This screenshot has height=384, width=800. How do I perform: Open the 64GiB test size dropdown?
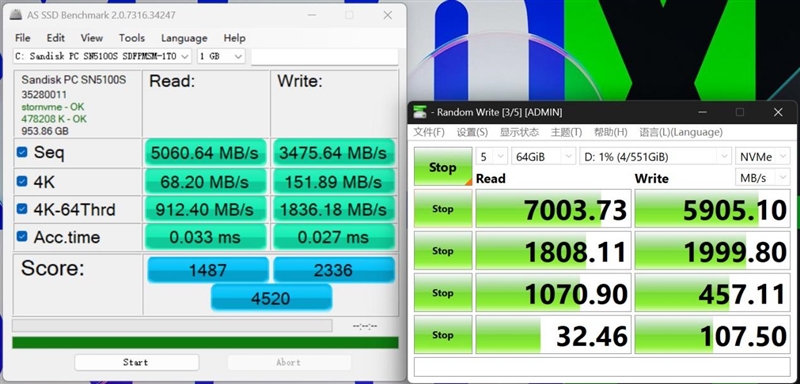pyautogui.click(x=543, y=157)
